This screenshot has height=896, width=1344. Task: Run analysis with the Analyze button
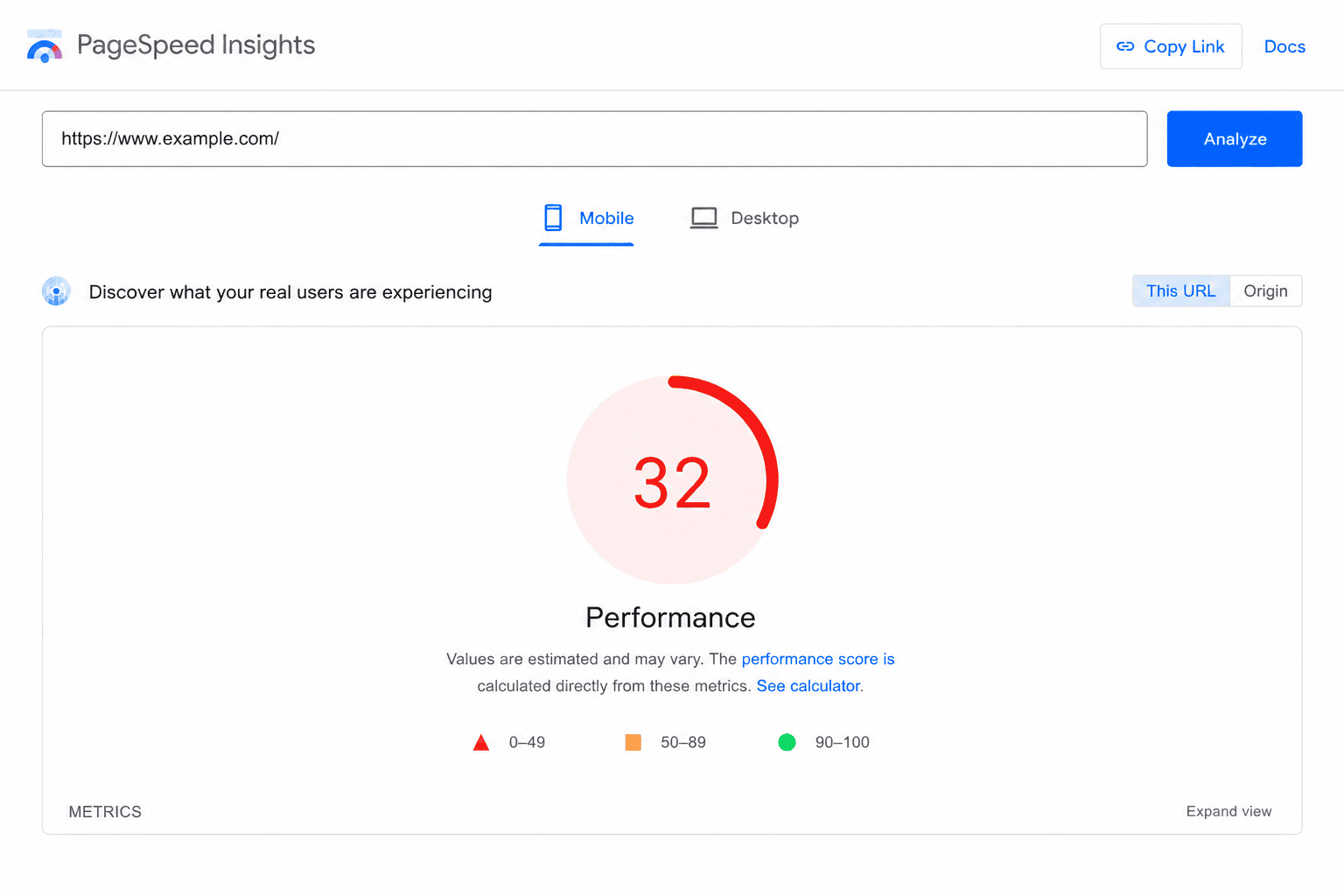(x=1235, y=139)
